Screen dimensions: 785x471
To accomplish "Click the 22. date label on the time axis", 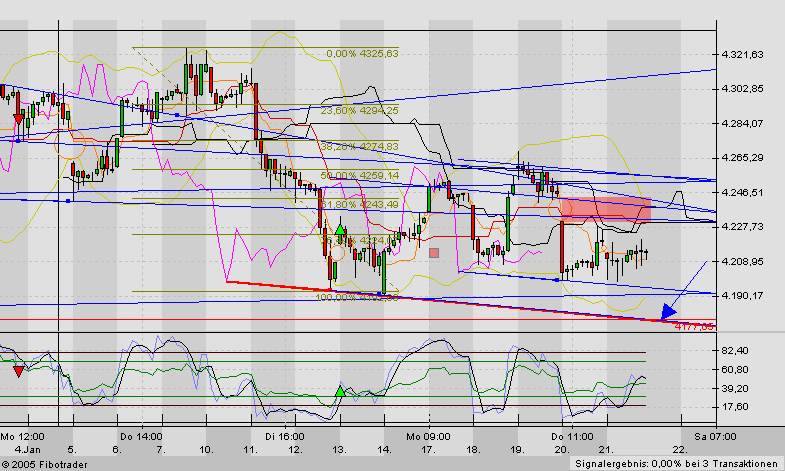I will click(679, 449).
